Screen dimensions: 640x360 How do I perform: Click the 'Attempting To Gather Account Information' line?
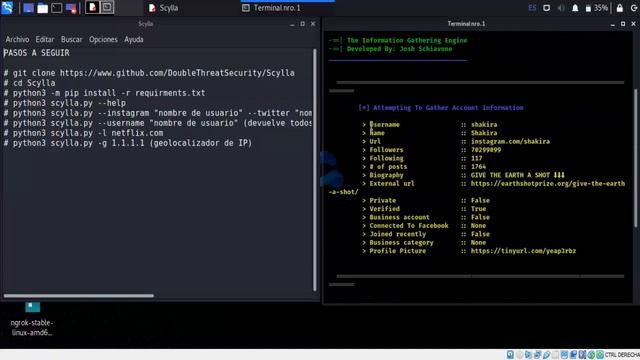441,108
